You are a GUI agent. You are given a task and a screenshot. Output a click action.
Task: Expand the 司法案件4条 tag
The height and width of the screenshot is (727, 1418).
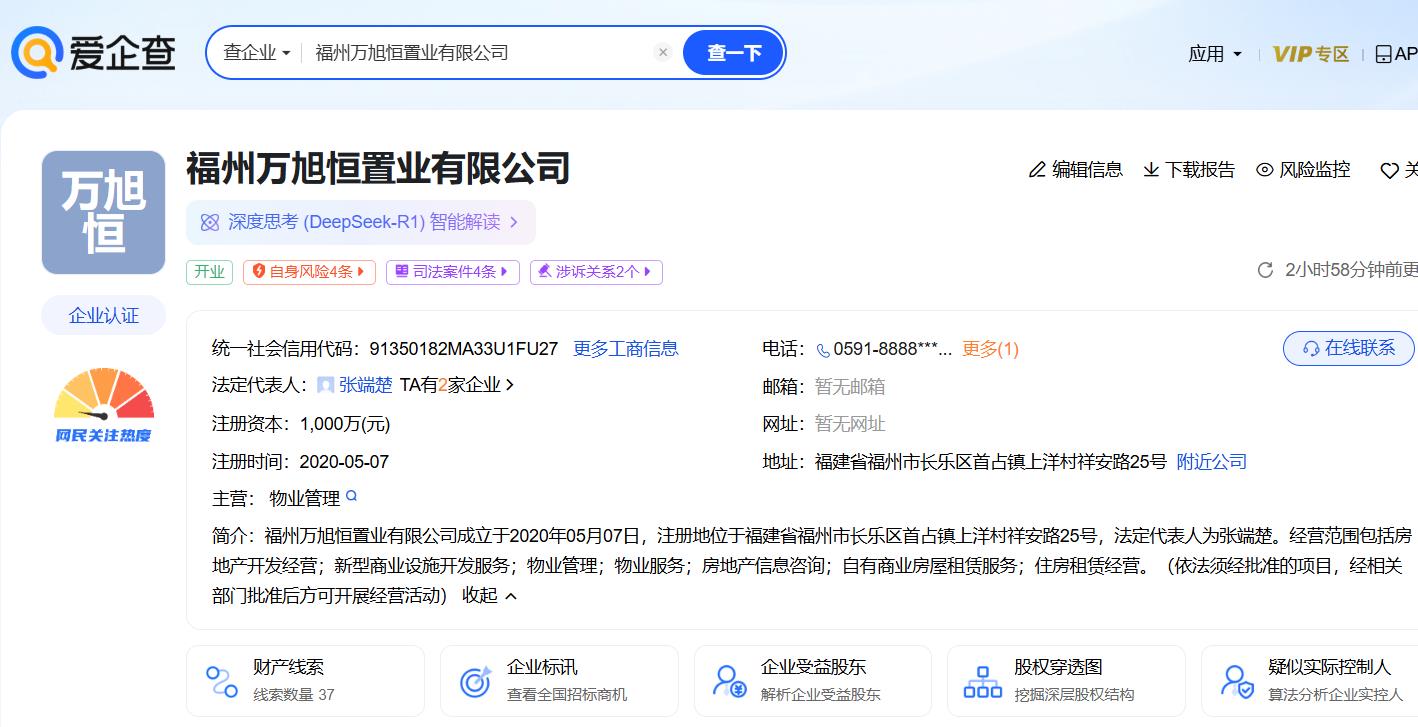pyautogui.click(x=453, y=272)
